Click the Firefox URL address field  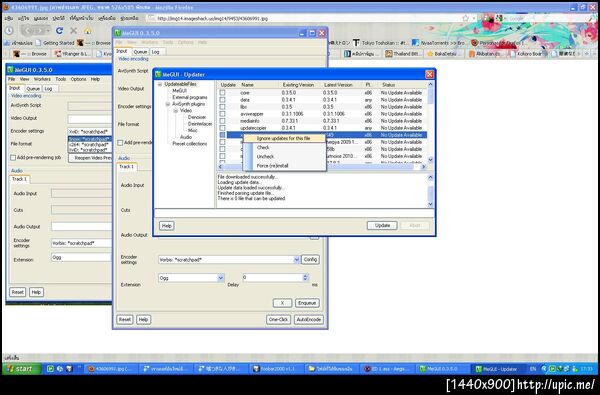pyautogui.click(x=306, y=18)
